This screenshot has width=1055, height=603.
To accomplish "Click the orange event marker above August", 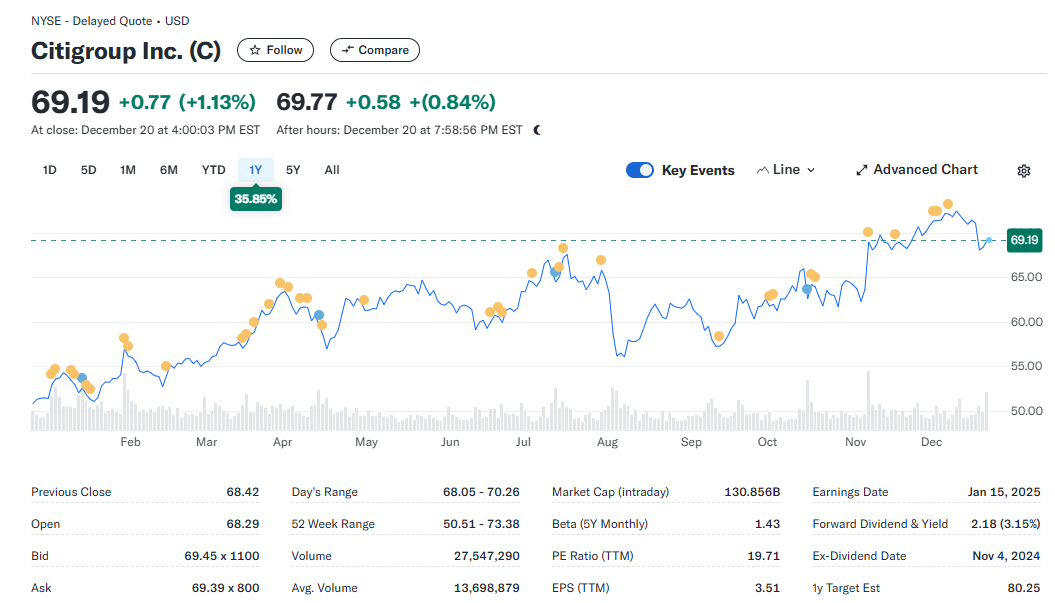I will [601, 260].
